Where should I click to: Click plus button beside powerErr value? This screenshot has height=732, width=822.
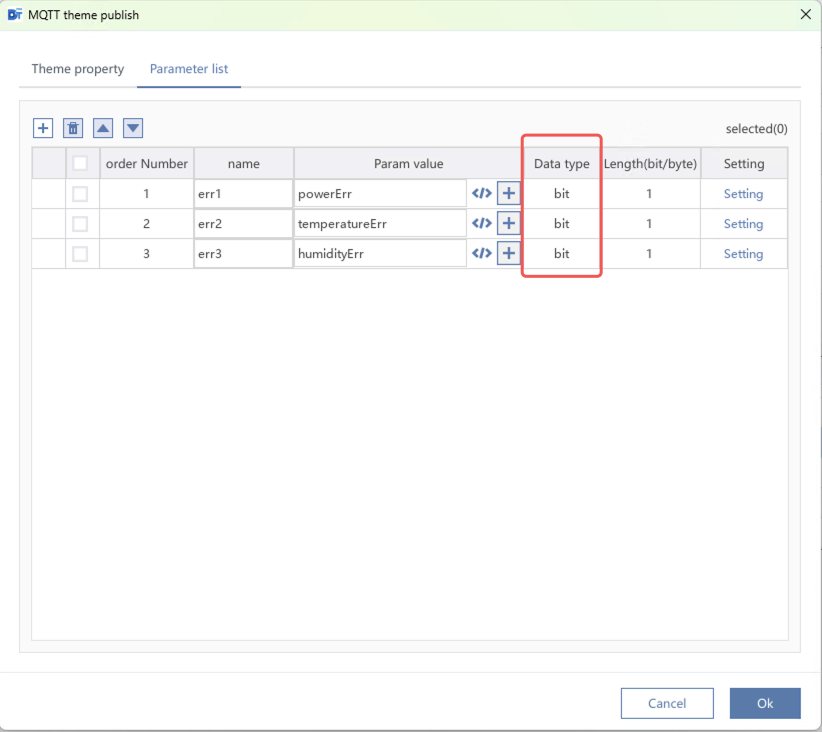coord(509,194)
